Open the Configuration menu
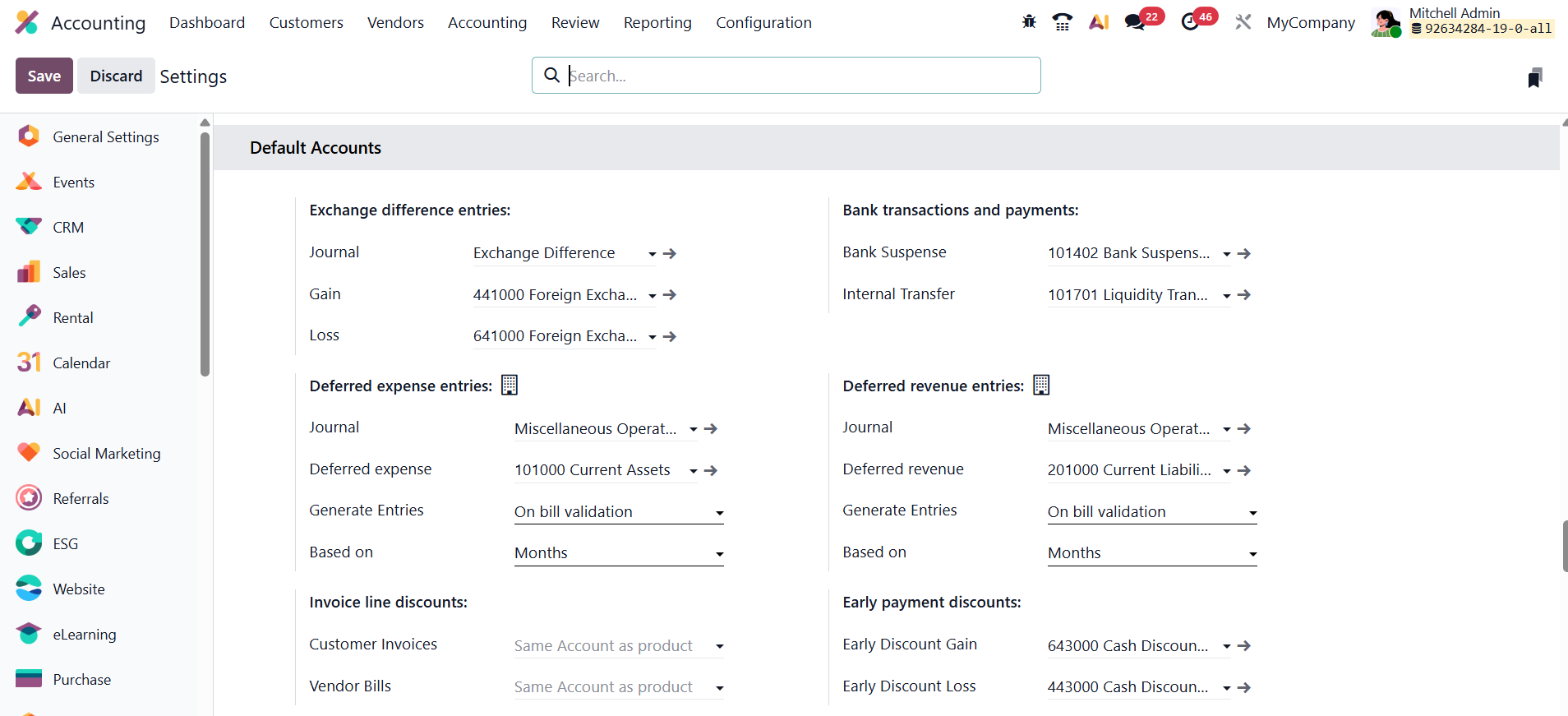Viewport: 1568px width, 716px height. coord(763,23)
